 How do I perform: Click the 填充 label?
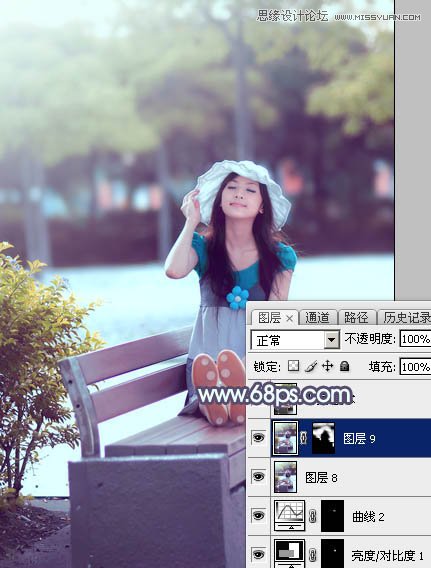coord(382,367)
